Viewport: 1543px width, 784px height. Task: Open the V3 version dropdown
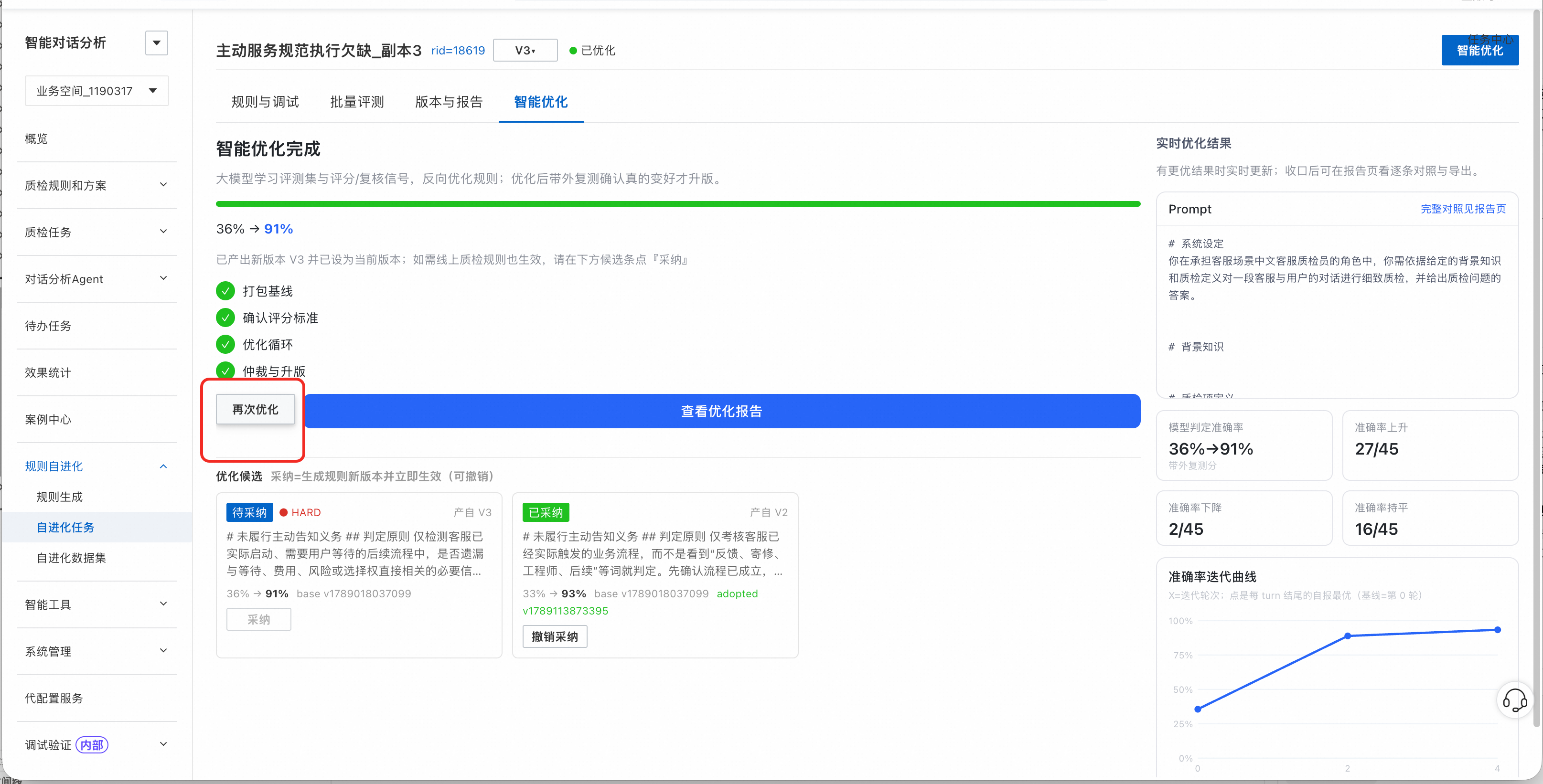tap(525, 51)
